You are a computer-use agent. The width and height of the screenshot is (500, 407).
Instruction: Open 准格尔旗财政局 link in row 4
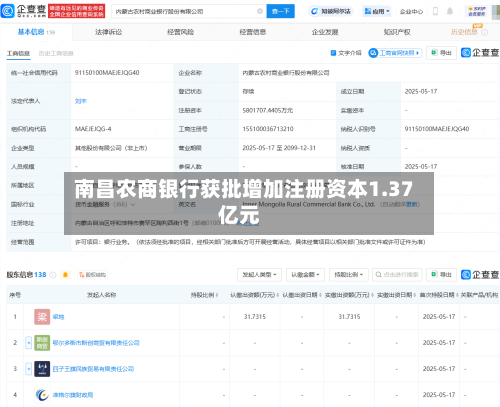[x=73, y=395]
